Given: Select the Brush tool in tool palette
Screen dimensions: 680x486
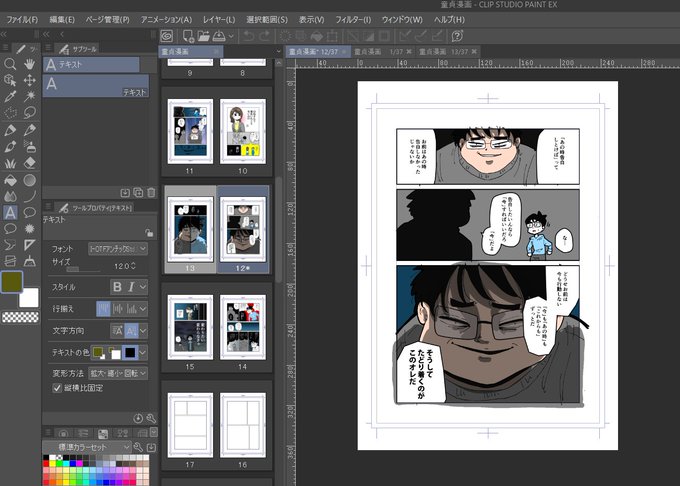Looking at the screenshot, I should point(10,147).
